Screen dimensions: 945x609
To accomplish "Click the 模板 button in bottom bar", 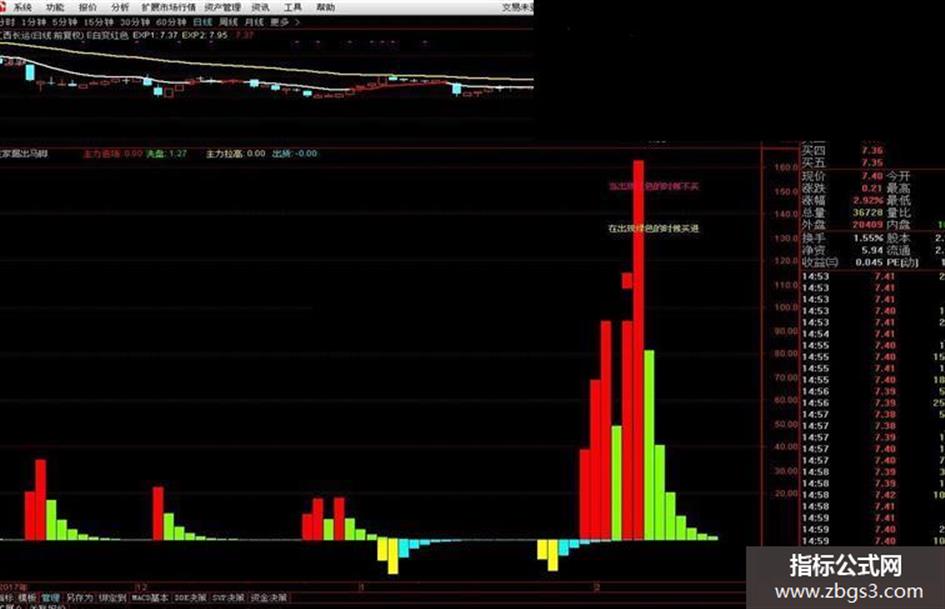I will point(27,598).
